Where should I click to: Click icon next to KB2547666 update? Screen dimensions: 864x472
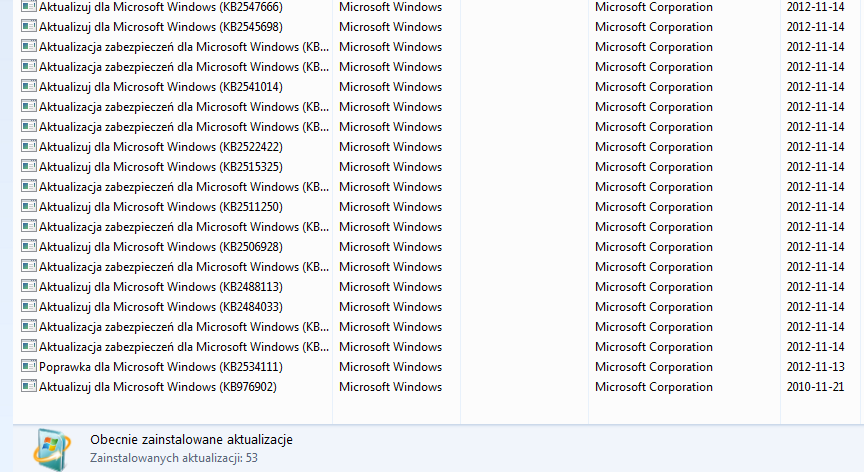point(29,7)
